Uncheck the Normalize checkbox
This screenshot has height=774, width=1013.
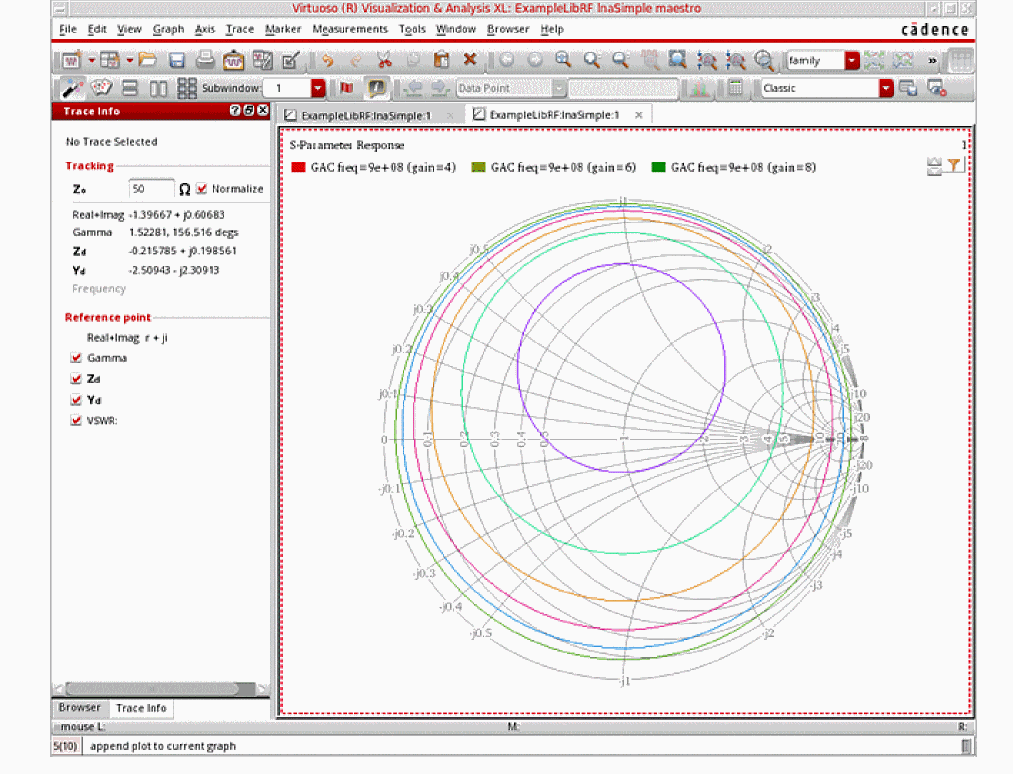(x=202, y=188)
